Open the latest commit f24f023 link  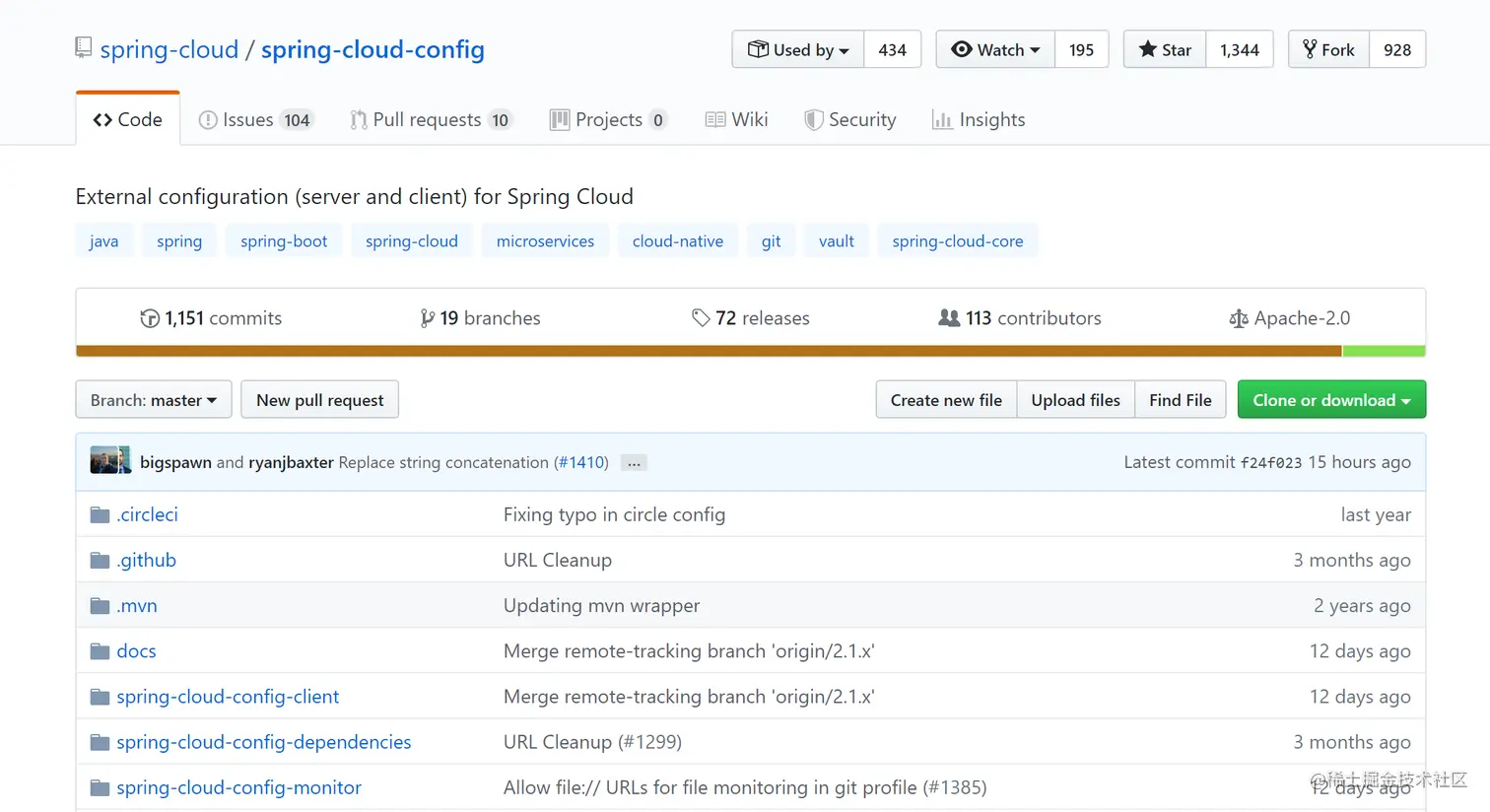click(x=1270, y=462)
